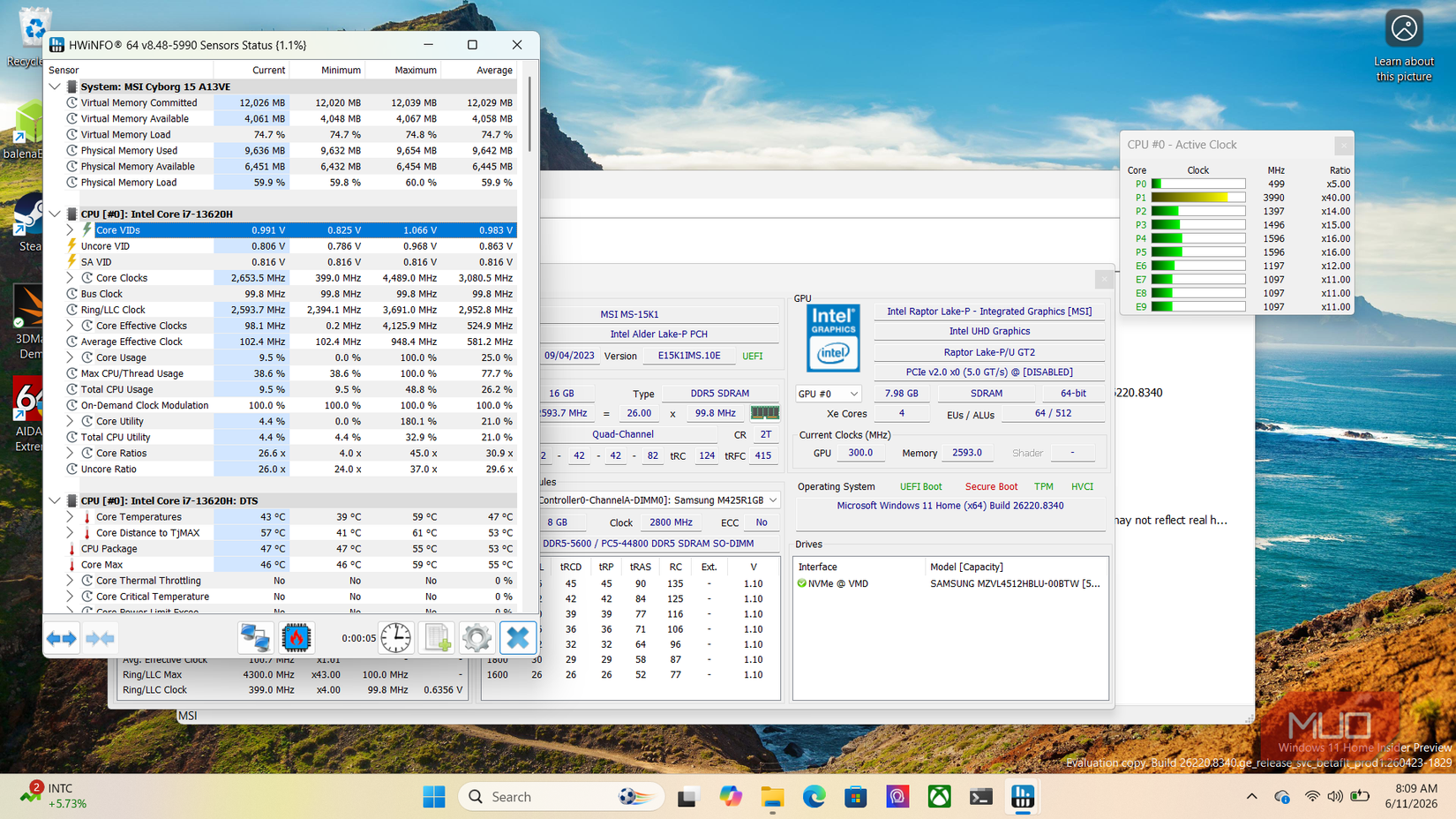Click the MSI MS-15K1 motherboard field
This screenshot has height=819, width=1456.
[x=659, y=314]
